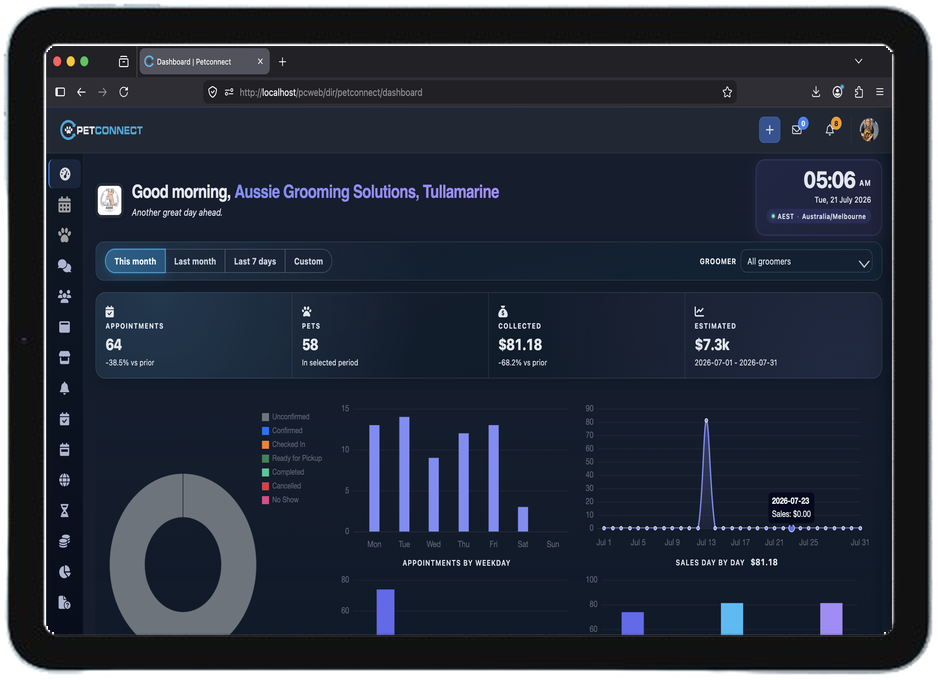Open the user profile avatar in header

(869, 129)
